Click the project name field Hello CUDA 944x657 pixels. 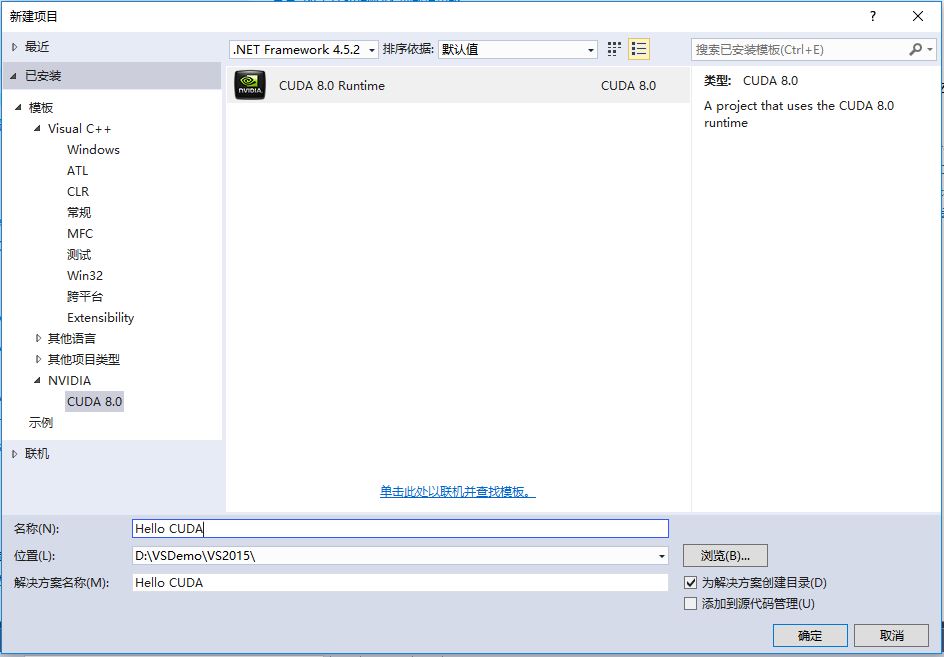tap(400, 529)
